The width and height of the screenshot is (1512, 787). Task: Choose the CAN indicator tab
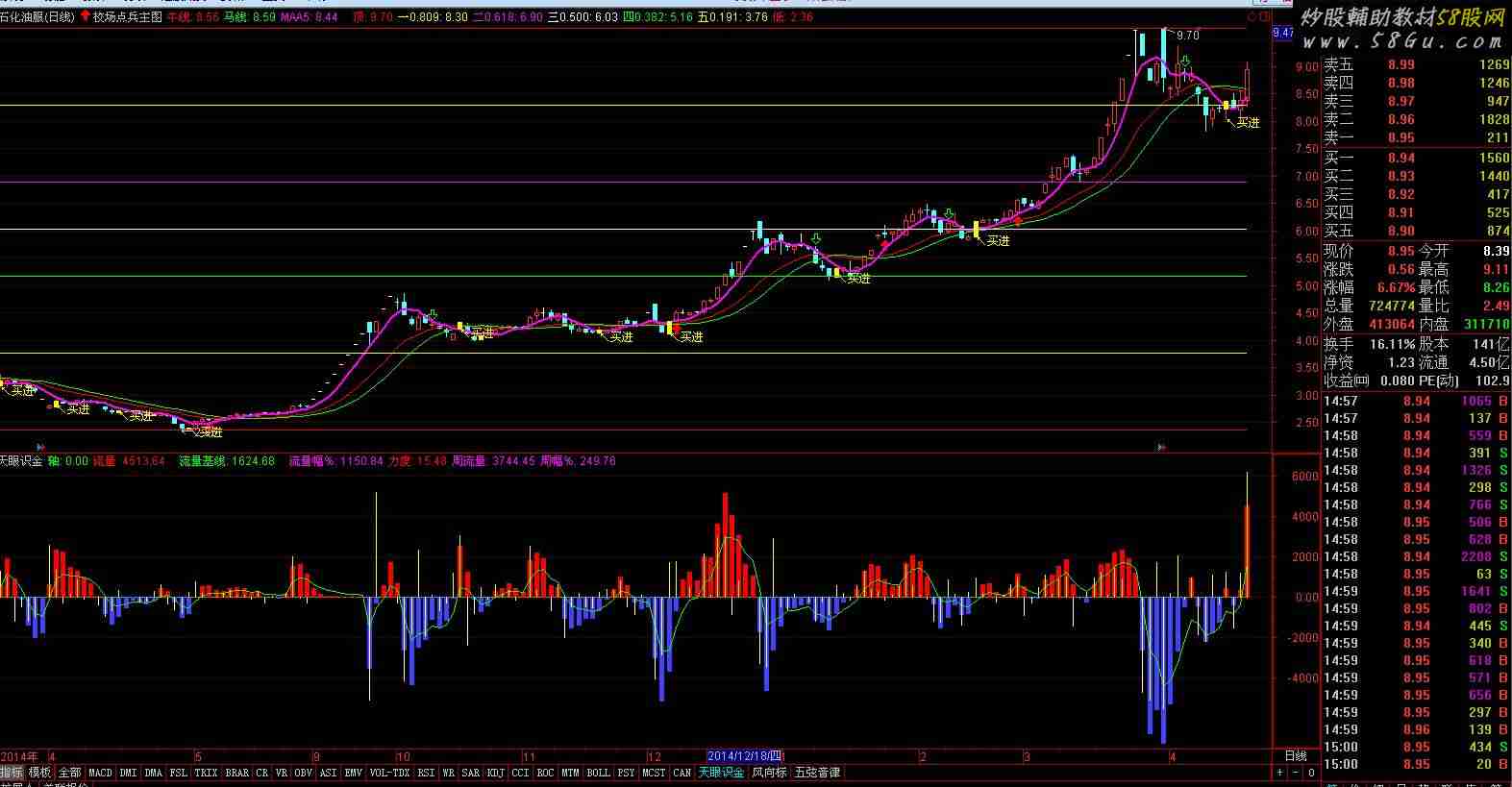coord(682,773)
